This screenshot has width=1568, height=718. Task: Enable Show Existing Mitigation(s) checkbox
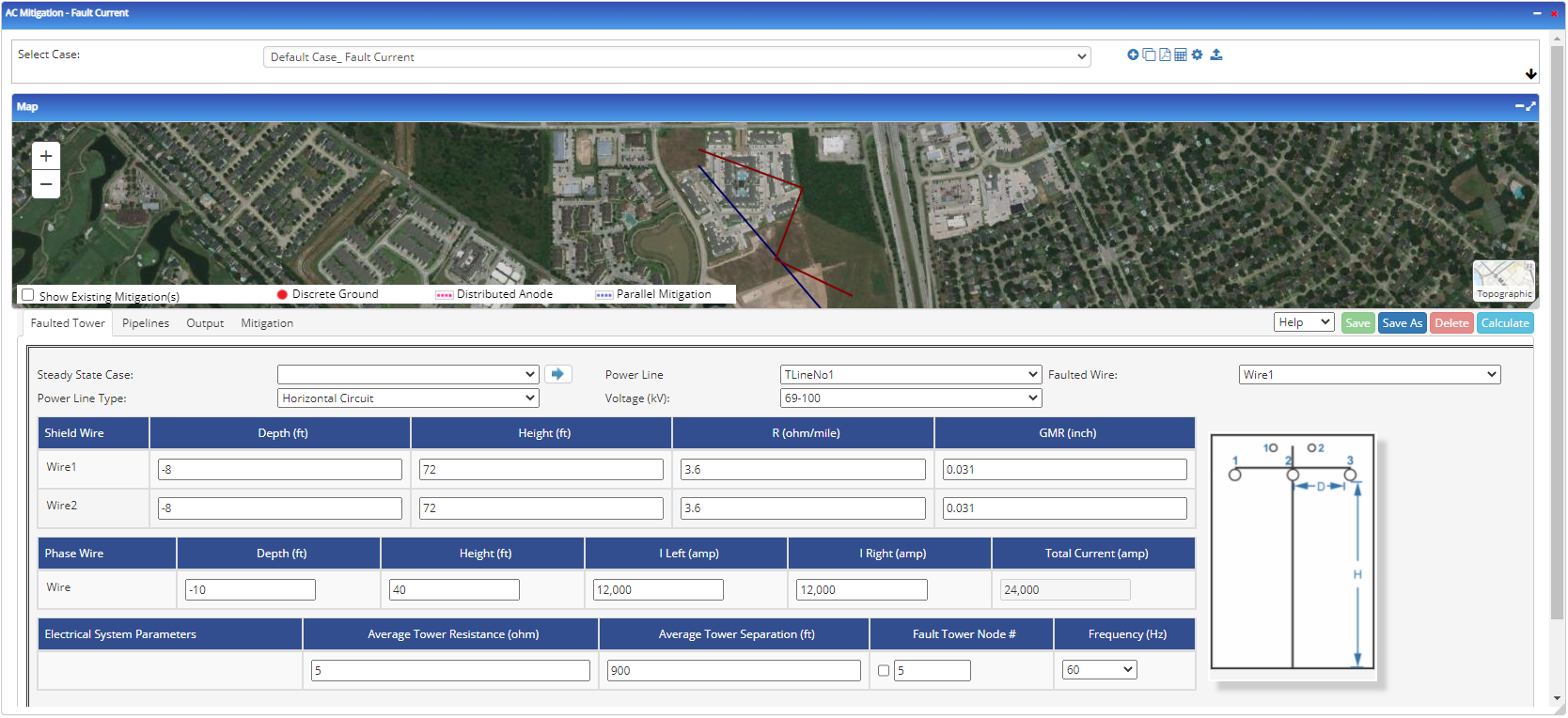[28, 295]
